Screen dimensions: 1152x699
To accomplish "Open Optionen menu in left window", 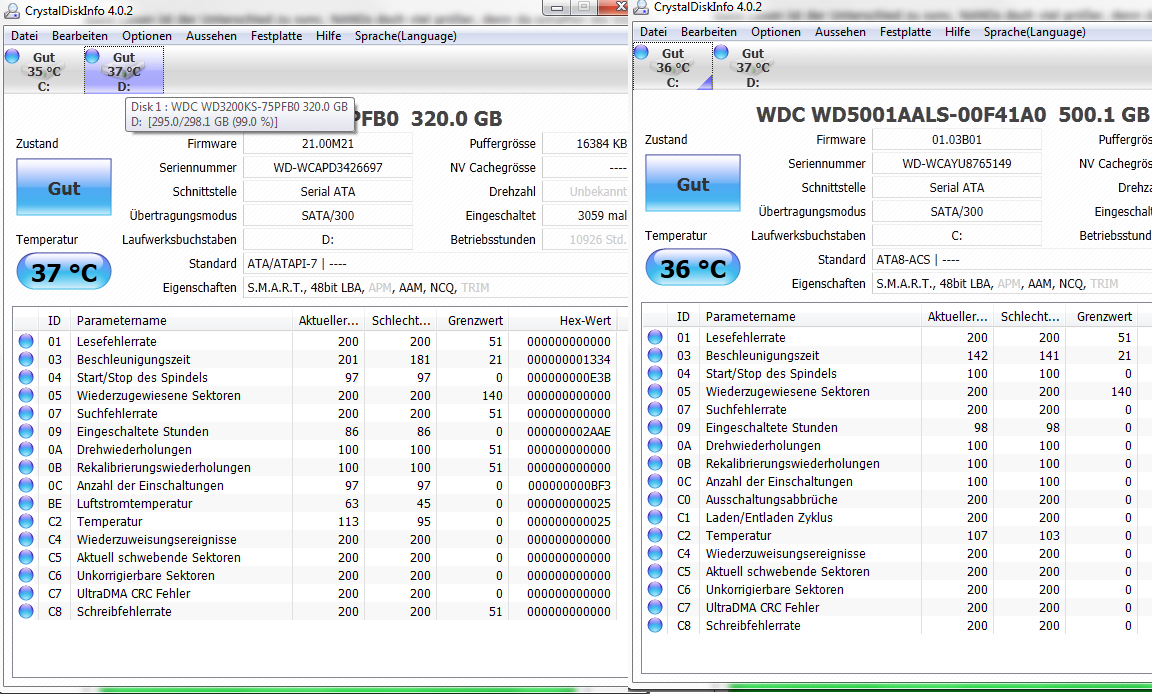I will 146,35.
